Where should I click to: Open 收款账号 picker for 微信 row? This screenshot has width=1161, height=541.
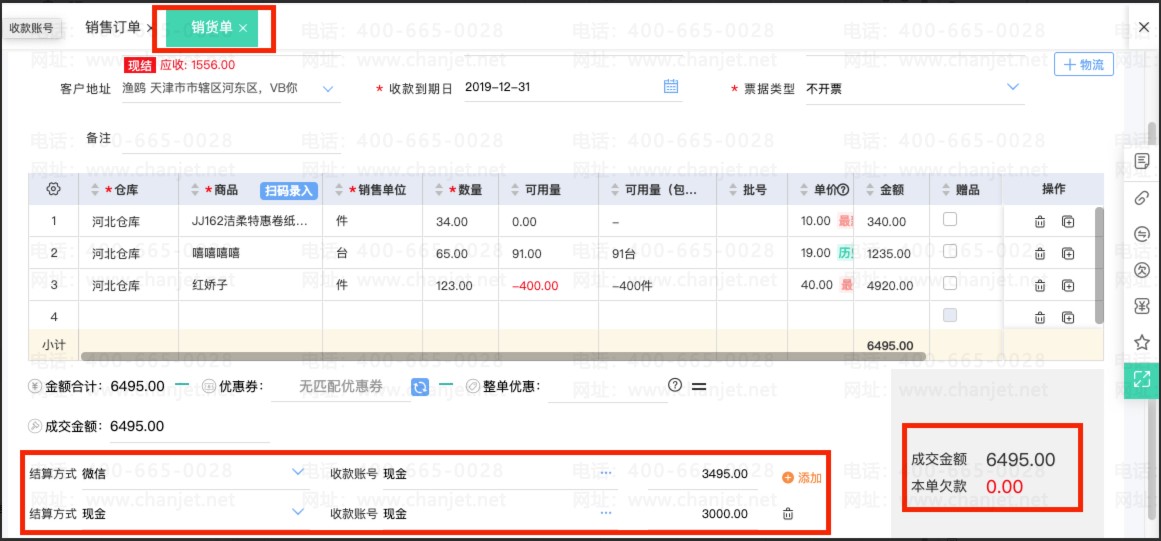(x=606, y=473)
